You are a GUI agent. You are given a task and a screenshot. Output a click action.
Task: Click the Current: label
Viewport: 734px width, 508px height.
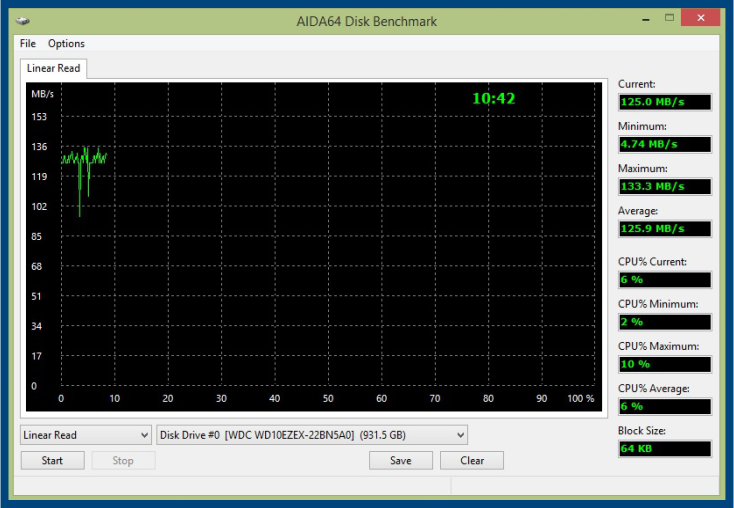pos(637,84)
